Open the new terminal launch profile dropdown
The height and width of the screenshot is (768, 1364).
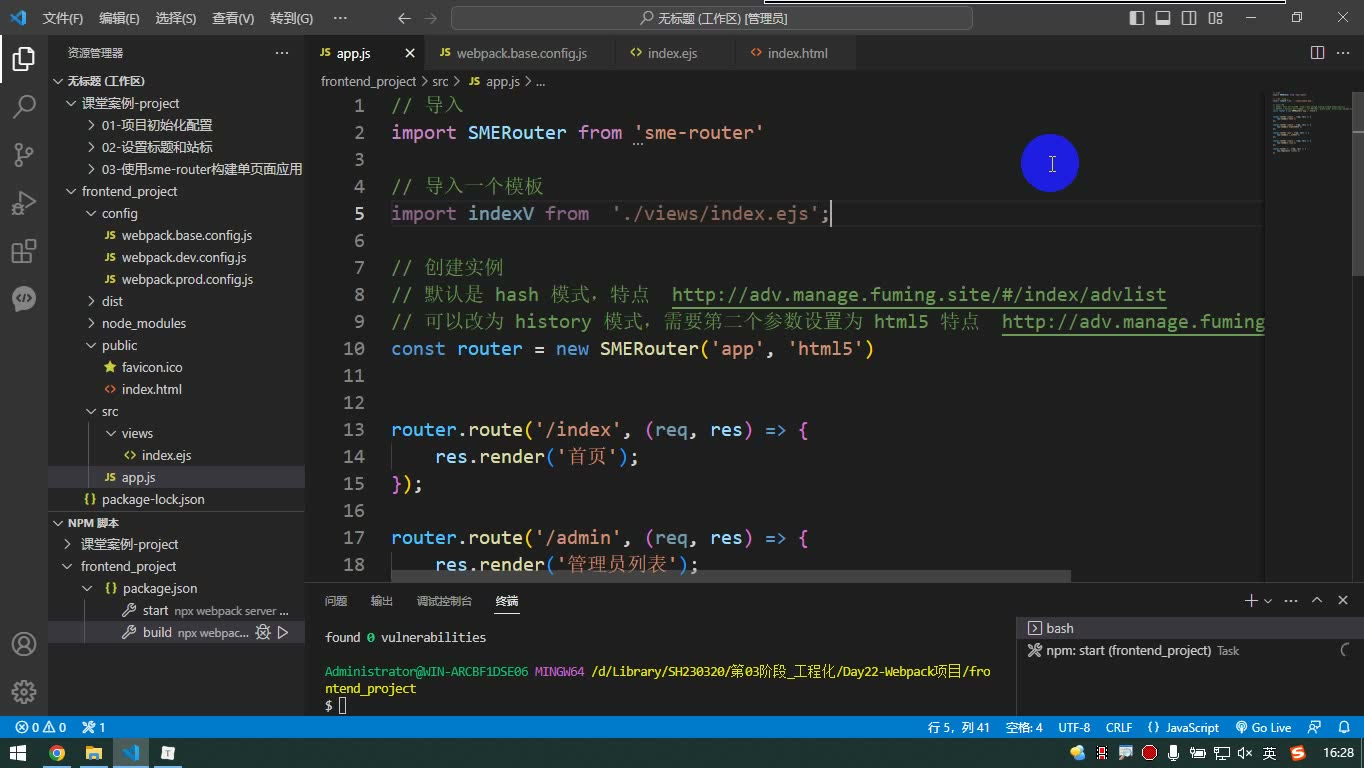[x=1268, y=601]
